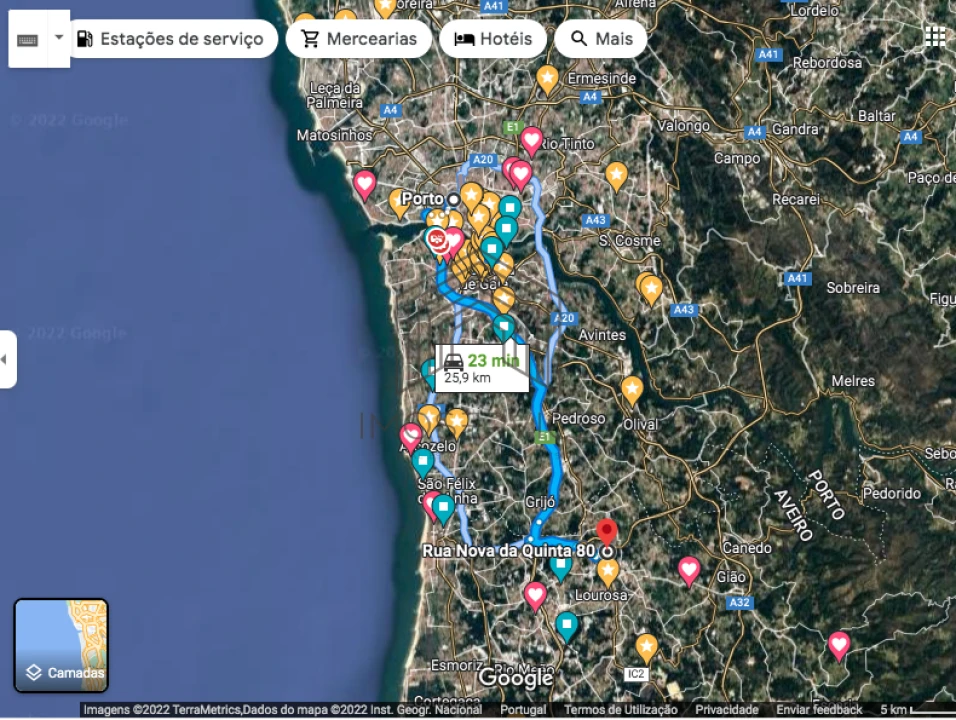Open the Camadas layers thumbnail

click(61, 645)
